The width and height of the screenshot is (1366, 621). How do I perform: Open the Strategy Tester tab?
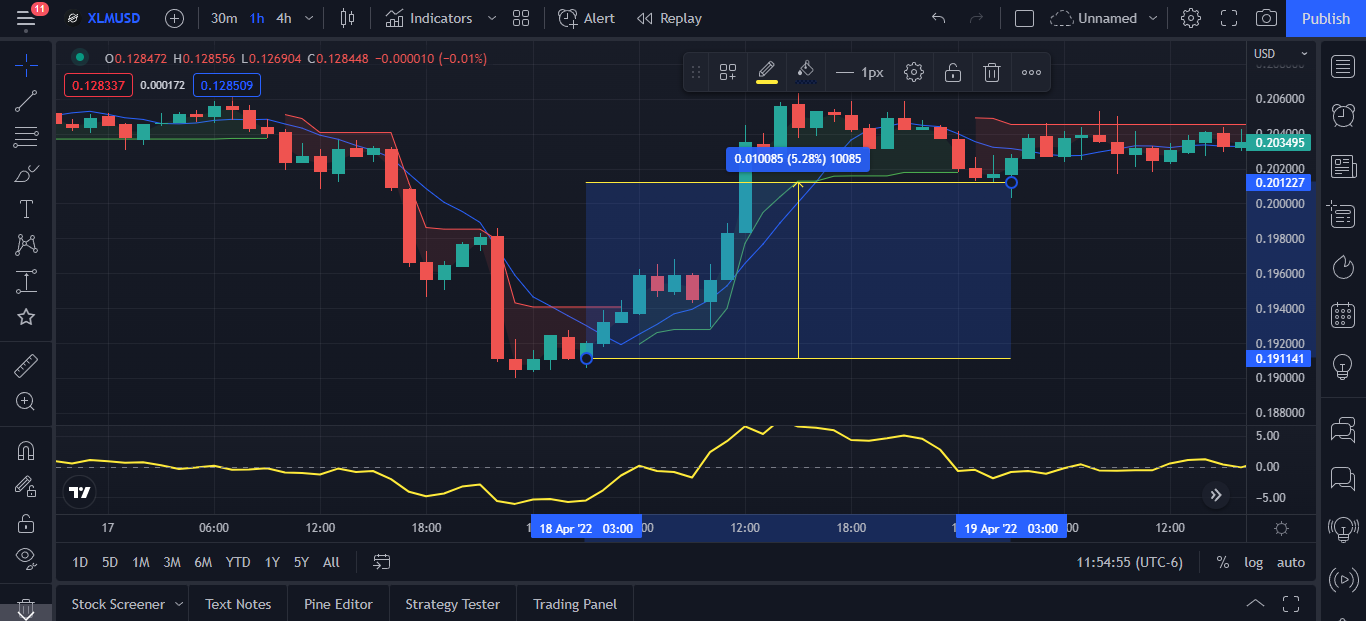tap(452, 604)
